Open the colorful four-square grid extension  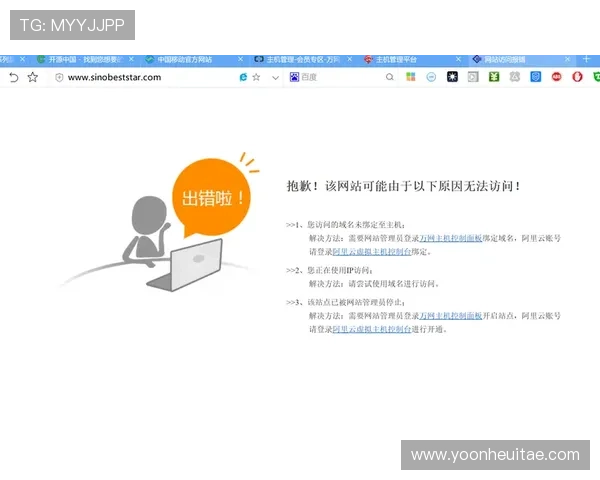pos(411,77)
